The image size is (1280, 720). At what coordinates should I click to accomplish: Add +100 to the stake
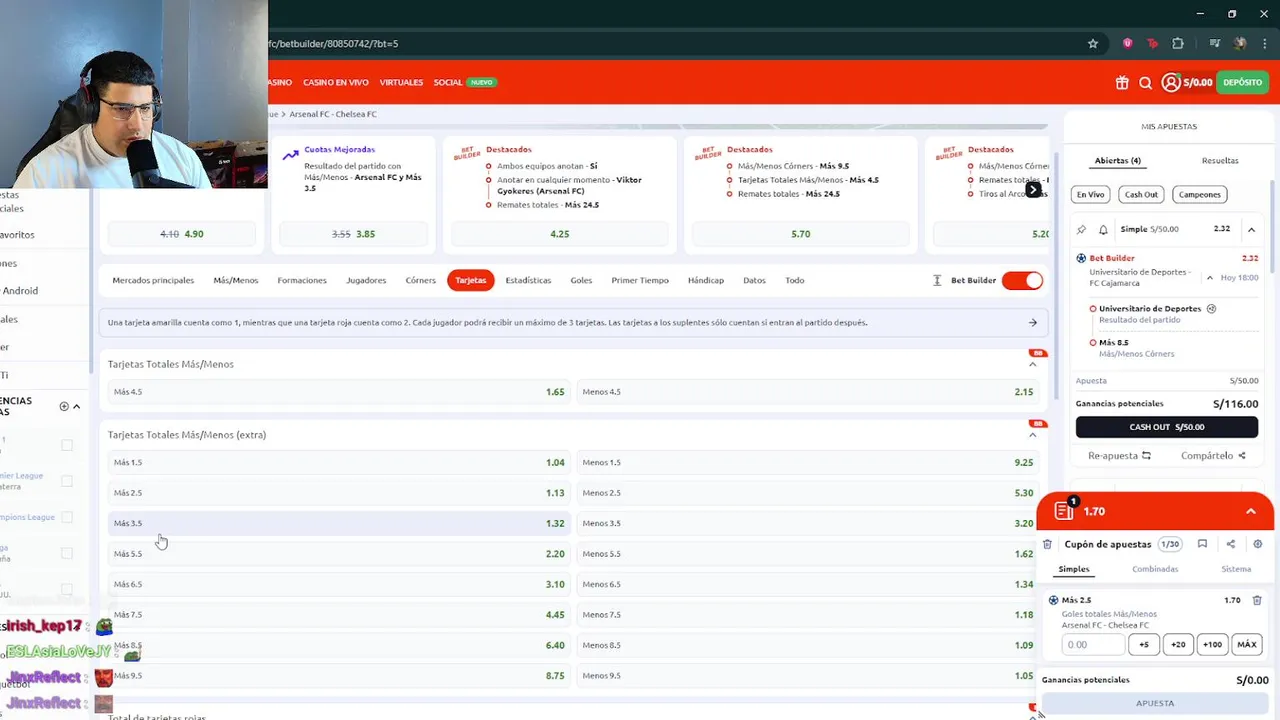coord(1212,644)
